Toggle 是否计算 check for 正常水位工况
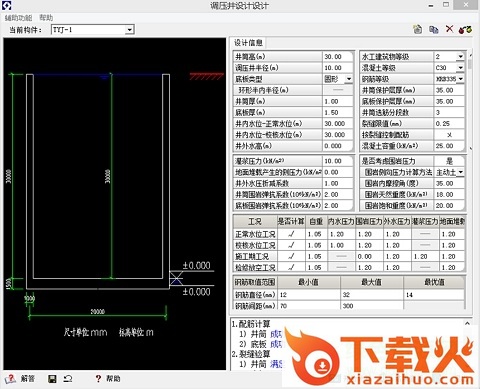 coord(291,234)
